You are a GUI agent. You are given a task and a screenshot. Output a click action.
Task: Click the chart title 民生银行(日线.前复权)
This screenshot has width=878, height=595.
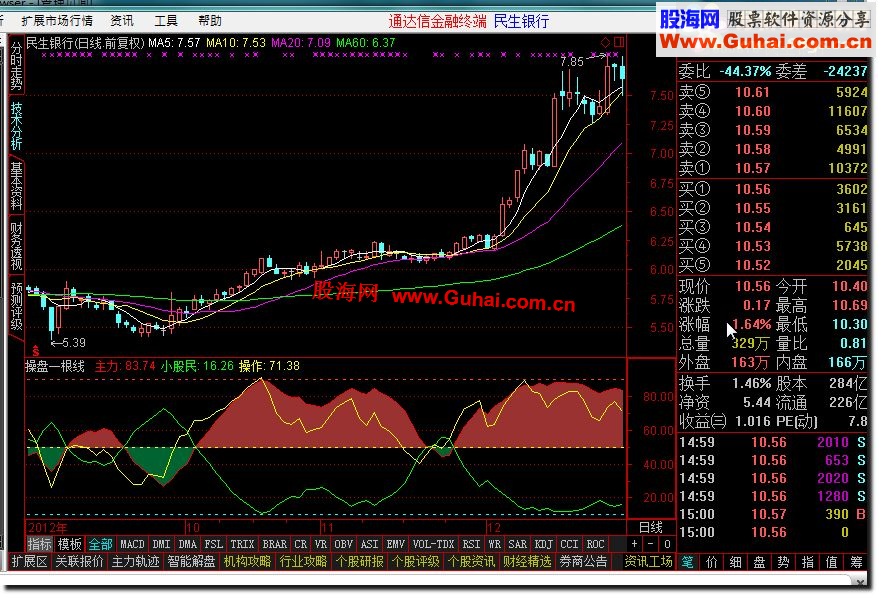86,43
